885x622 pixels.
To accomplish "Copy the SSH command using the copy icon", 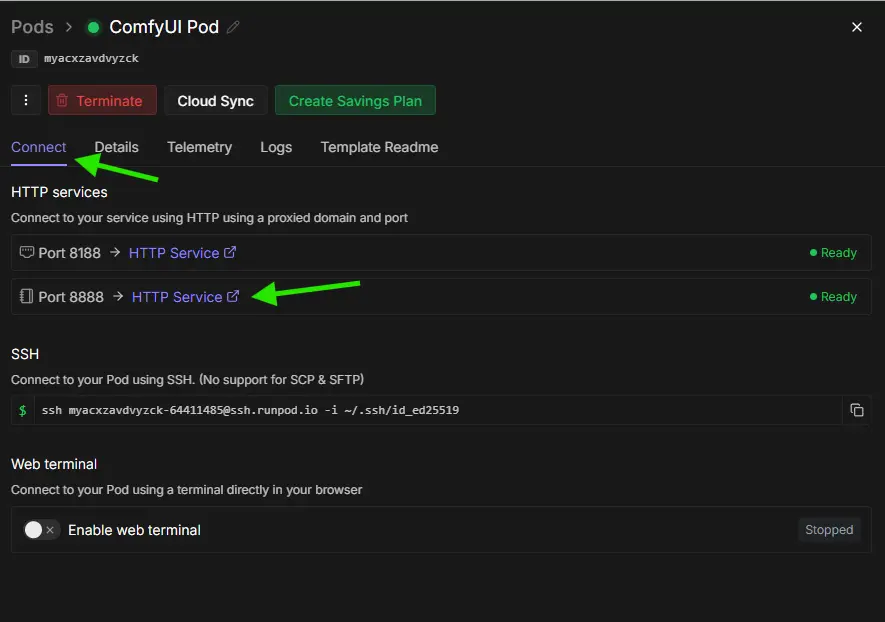I will [856, 410].
